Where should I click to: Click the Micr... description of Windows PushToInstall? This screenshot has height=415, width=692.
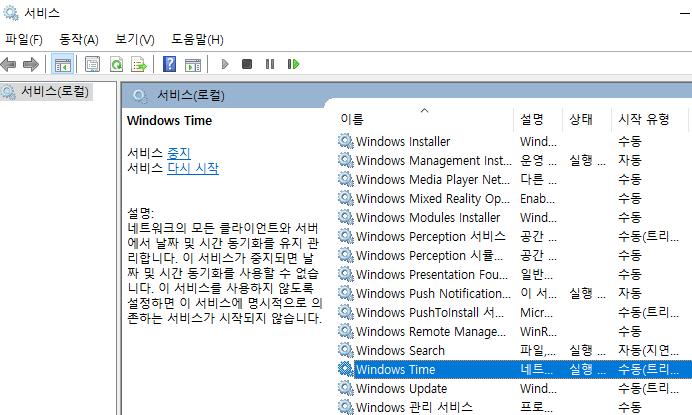[538, 313]
